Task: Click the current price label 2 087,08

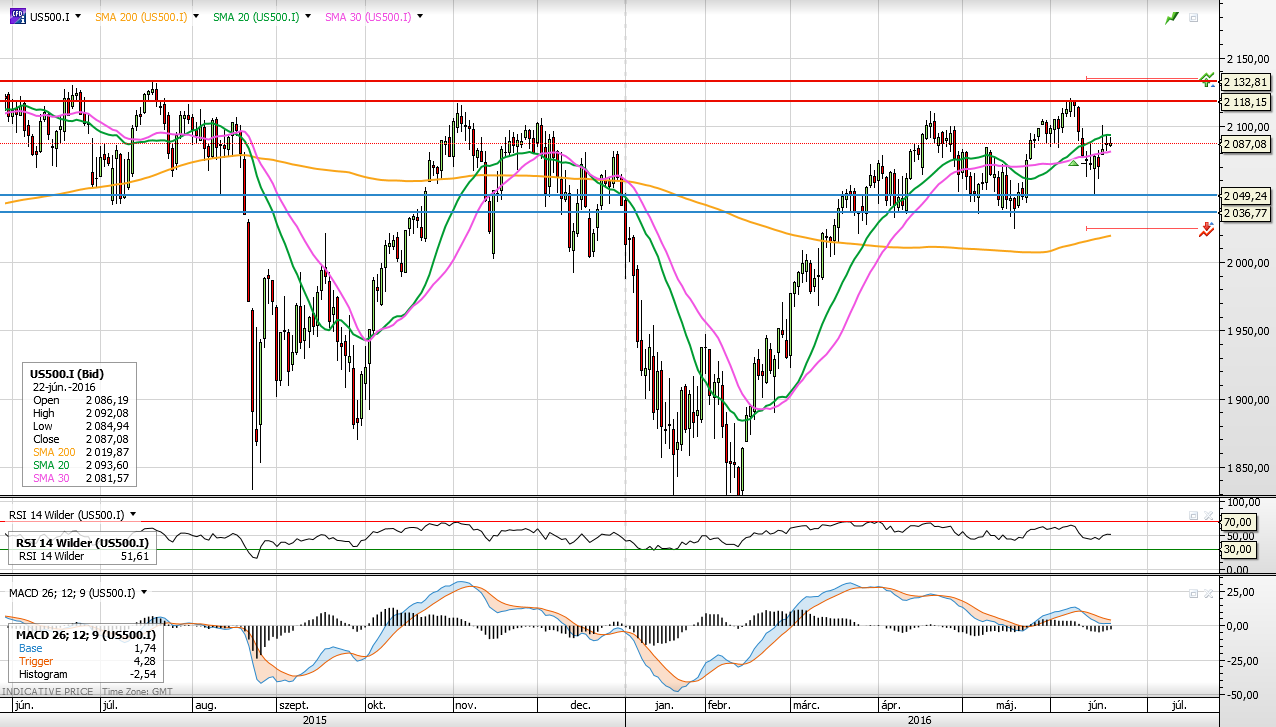Action: click(x=1248, y=144)
